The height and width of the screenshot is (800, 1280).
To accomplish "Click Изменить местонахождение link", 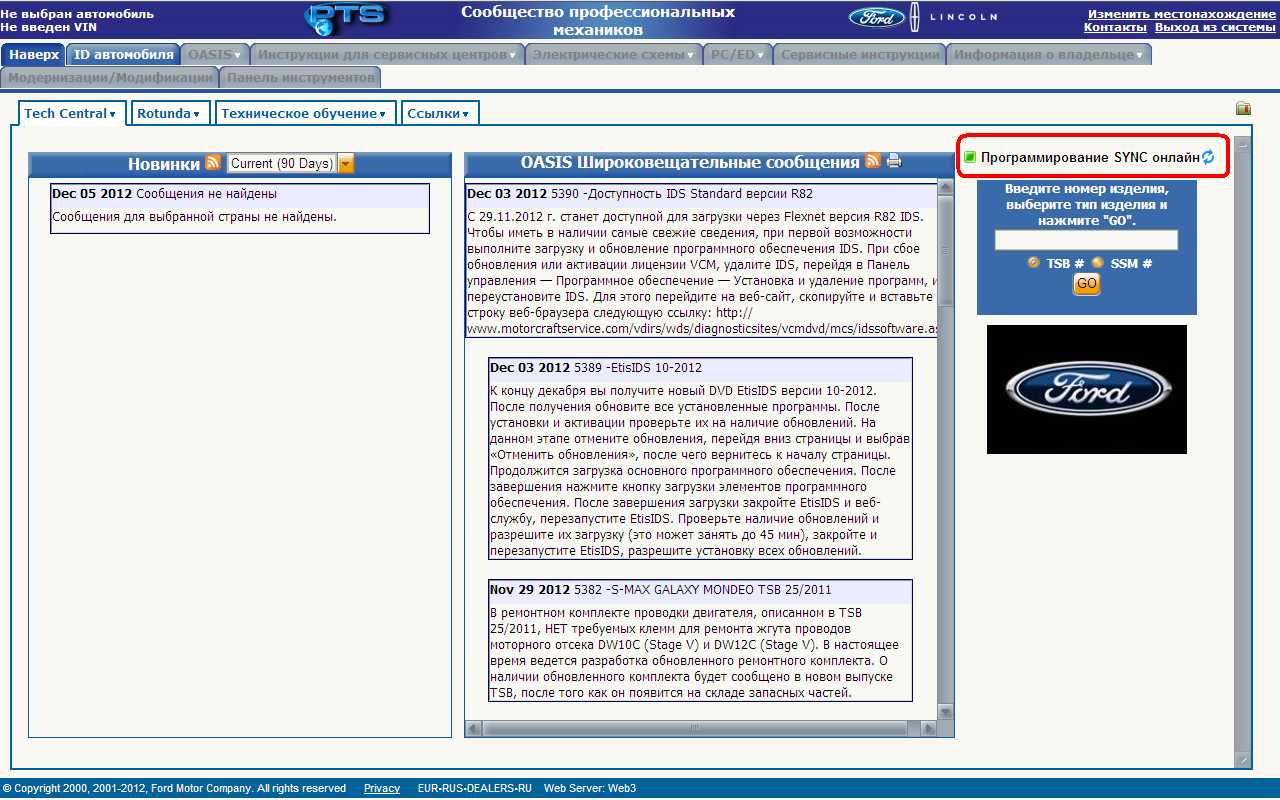I will click(1182, 14).
